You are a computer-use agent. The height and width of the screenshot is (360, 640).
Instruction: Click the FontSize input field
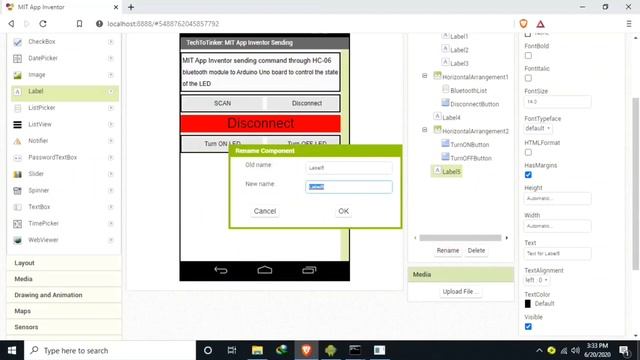click(x=558, y=102)
